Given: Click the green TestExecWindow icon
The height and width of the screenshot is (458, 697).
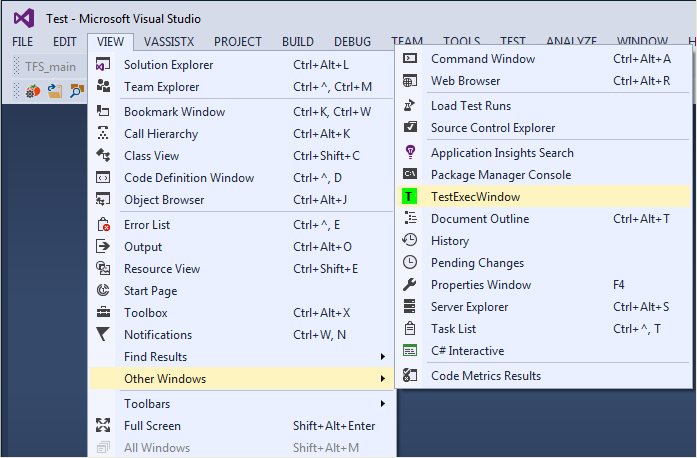Looking at the screenshot, I should 409,197.
